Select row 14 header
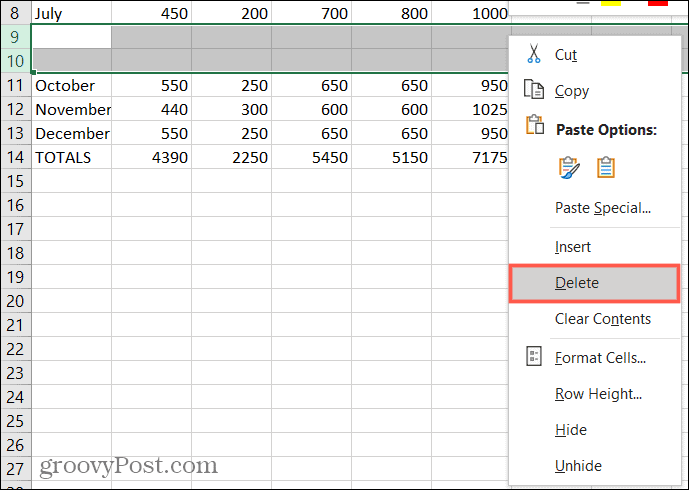689x490 pixels. coord(16,157)
